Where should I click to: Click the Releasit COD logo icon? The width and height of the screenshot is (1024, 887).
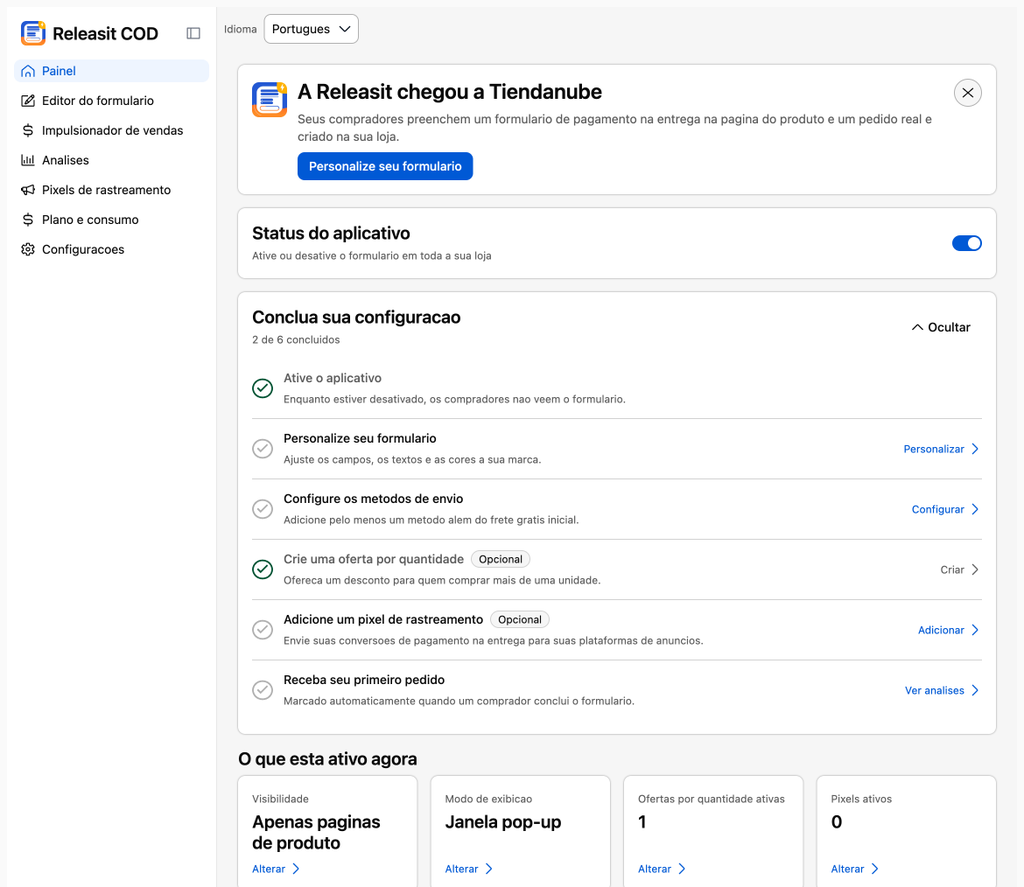[33, 33]
